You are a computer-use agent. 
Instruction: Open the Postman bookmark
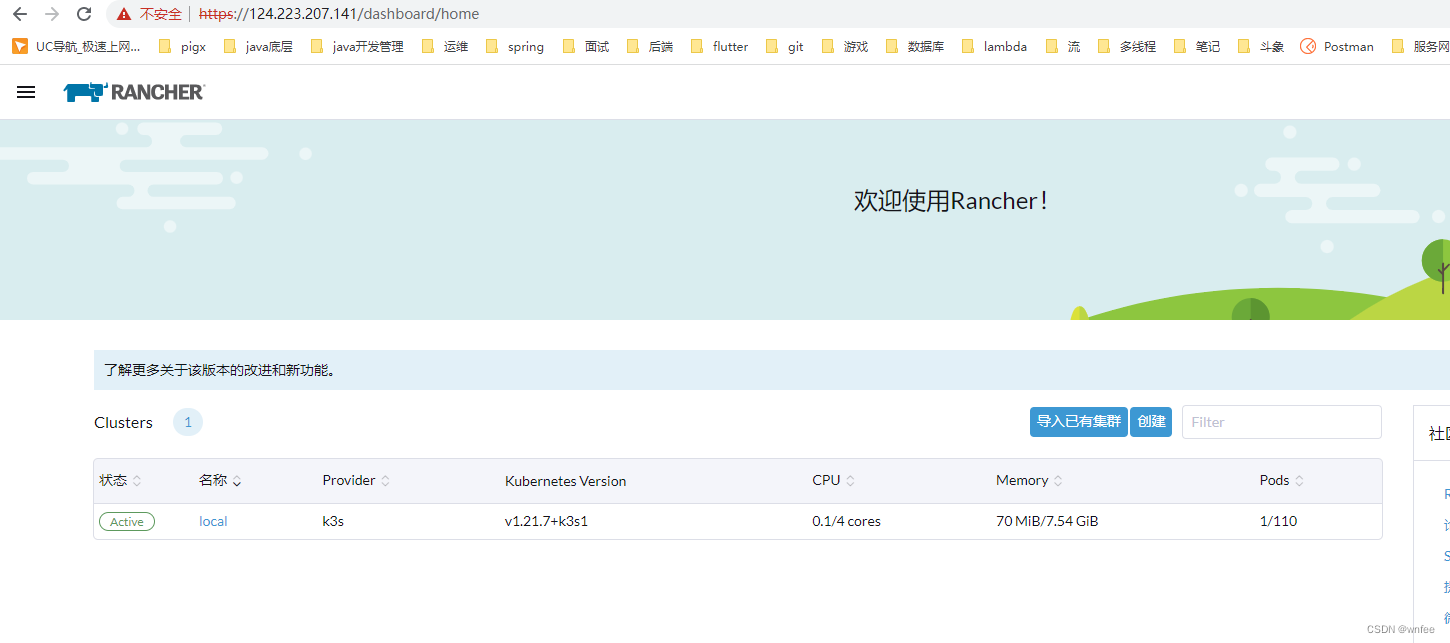coord(1337,46)
